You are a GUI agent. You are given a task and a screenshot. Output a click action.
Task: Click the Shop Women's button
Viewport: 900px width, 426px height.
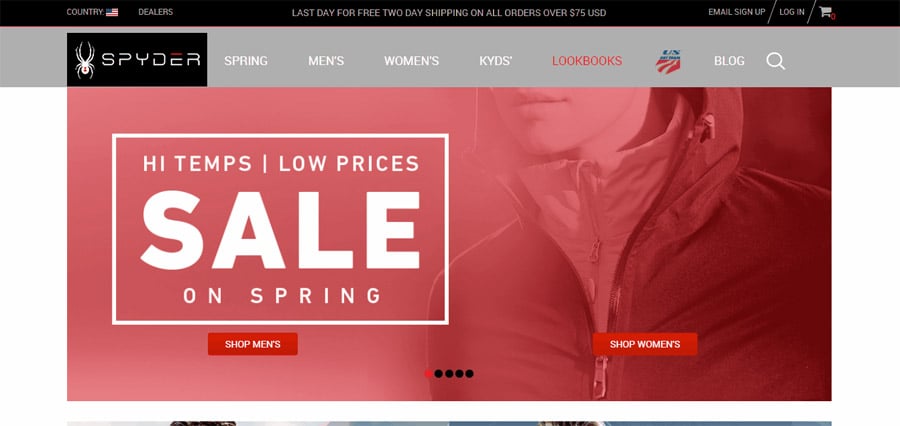point(645,344)
